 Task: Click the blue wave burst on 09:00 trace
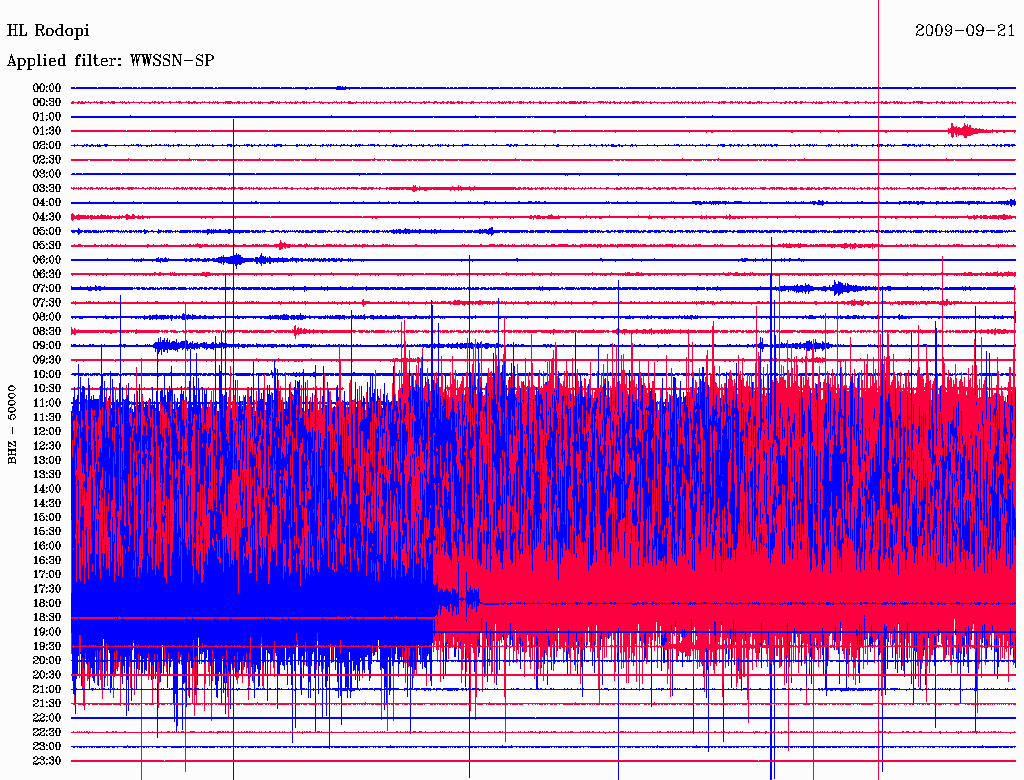coord(168,346)
